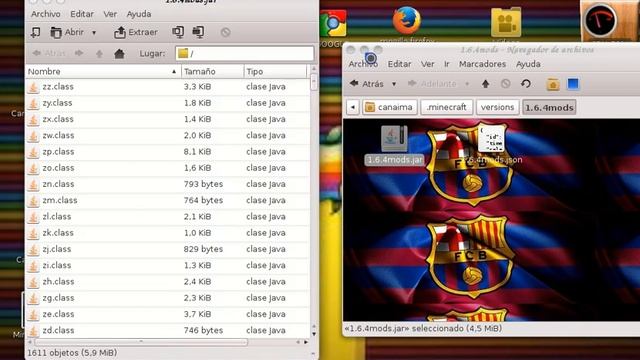Click the reload icon in file browser

click(x=526, y=84)
